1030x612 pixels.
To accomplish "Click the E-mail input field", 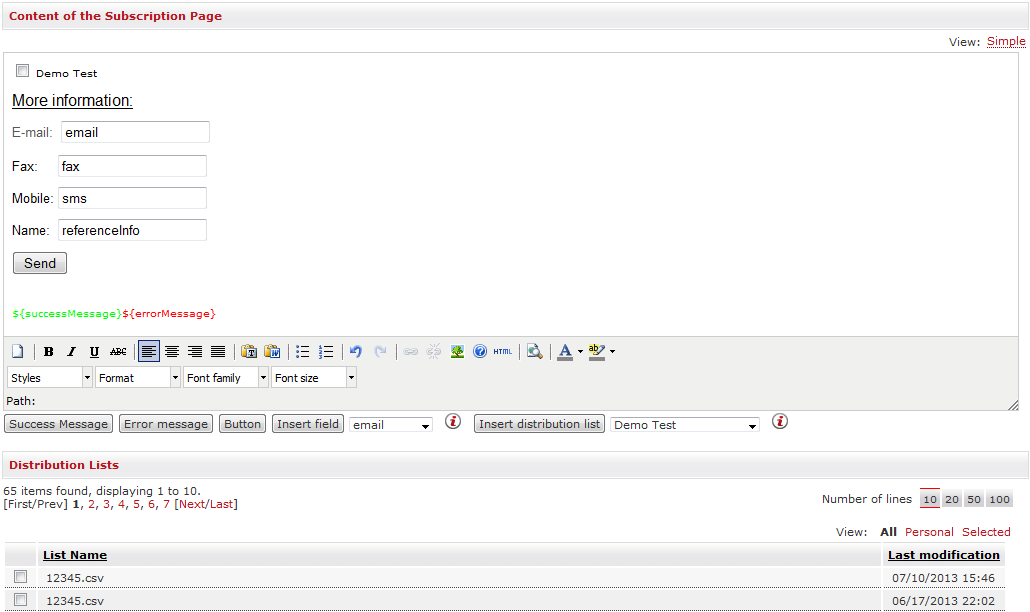I will 135,132.
